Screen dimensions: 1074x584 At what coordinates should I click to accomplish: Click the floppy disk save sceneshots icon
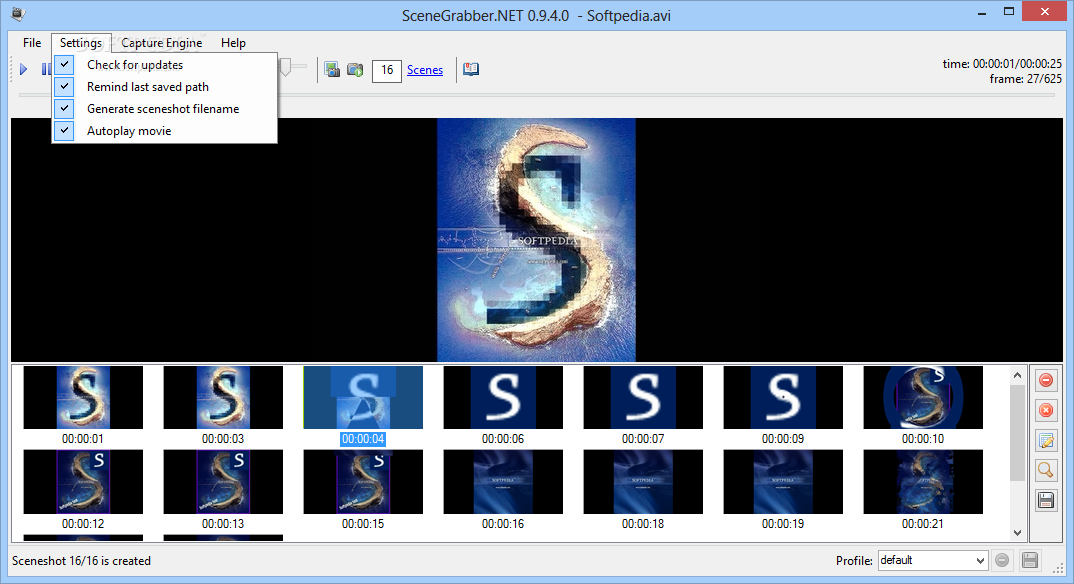pos(1046,500)
